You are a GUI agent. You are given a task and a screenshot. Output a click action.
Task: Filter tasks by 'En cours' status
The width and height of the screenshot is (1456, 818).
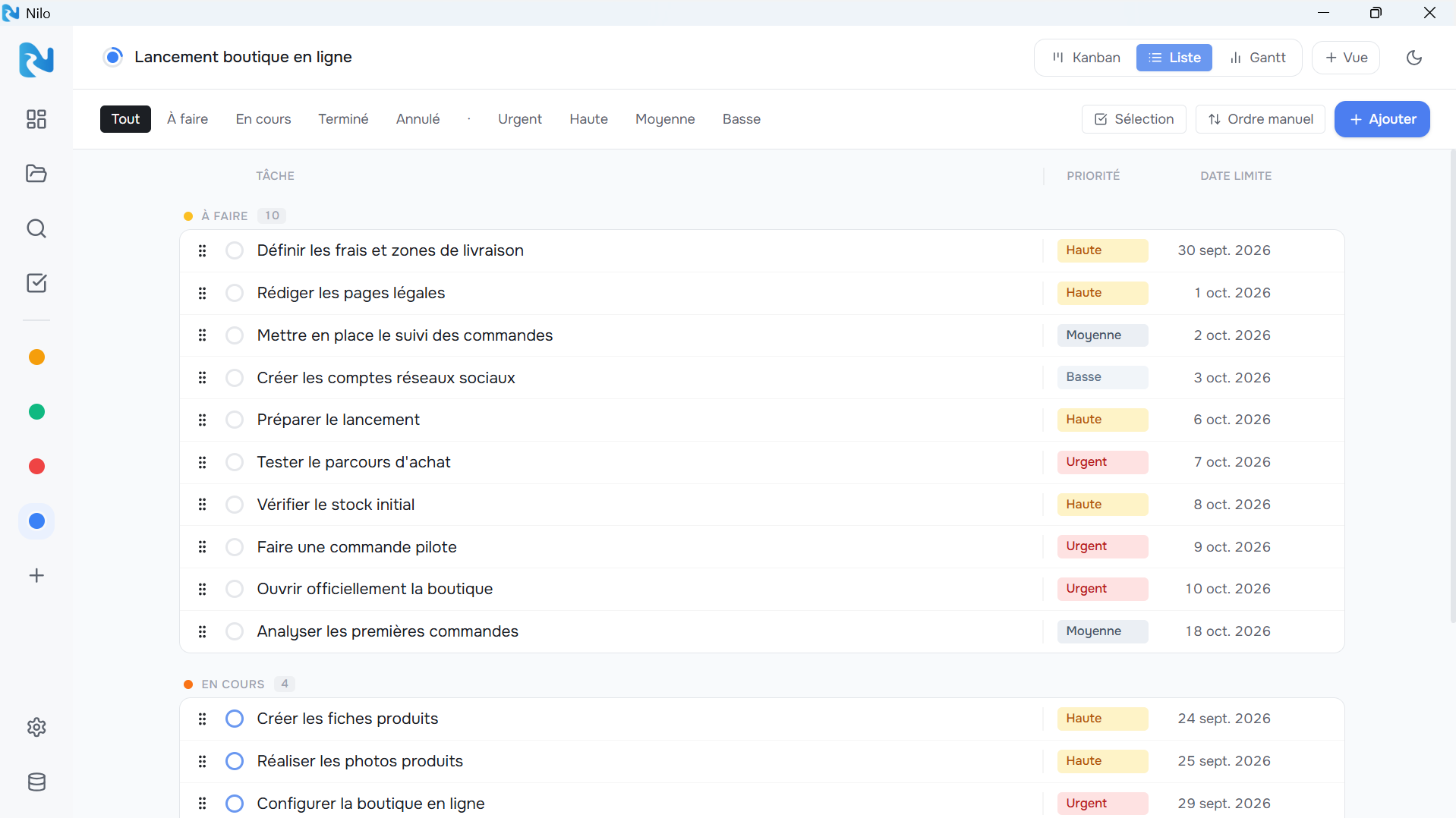point(263,119)
